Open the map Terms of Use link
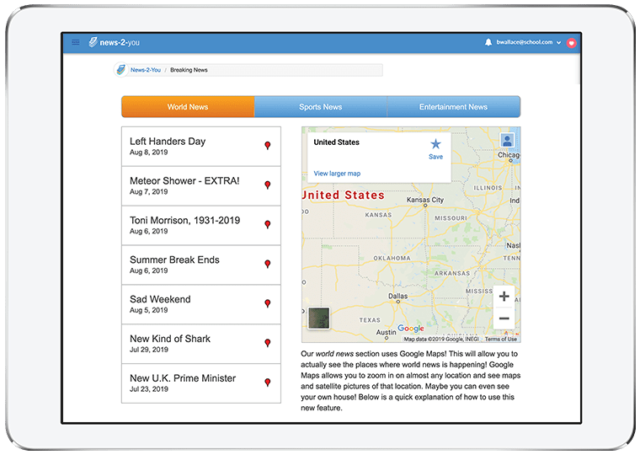The height and width of the screenshot is (455, 640). tap(501, 339)
